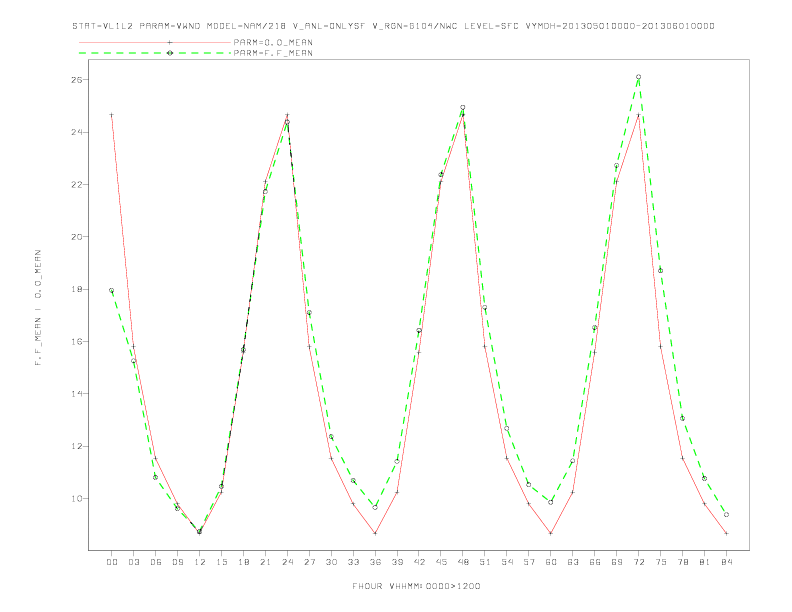The height and width of the screenshot is (612, 792).
Task: Click x-axis tick label 30
Action: pyautogui.click(x=331, y=562)
